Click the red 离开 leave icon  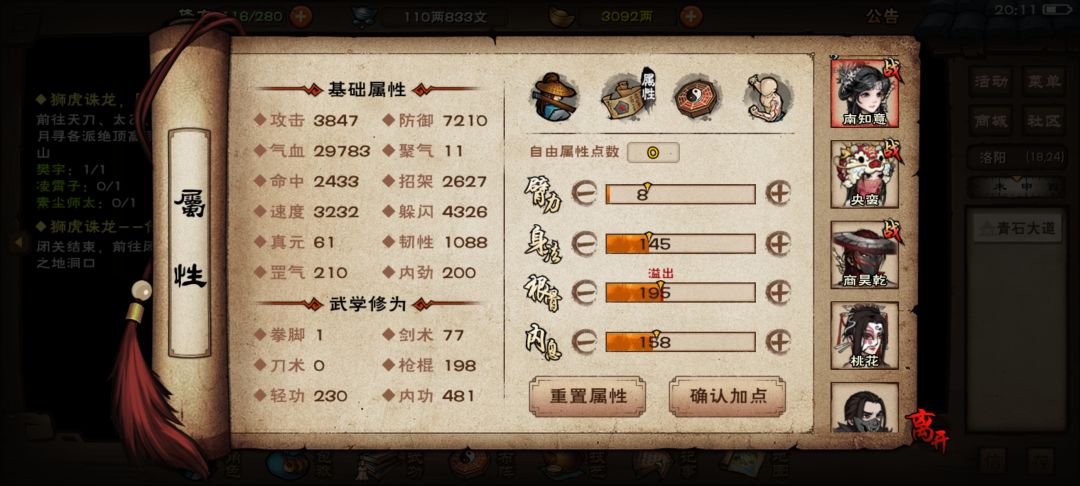926,429
